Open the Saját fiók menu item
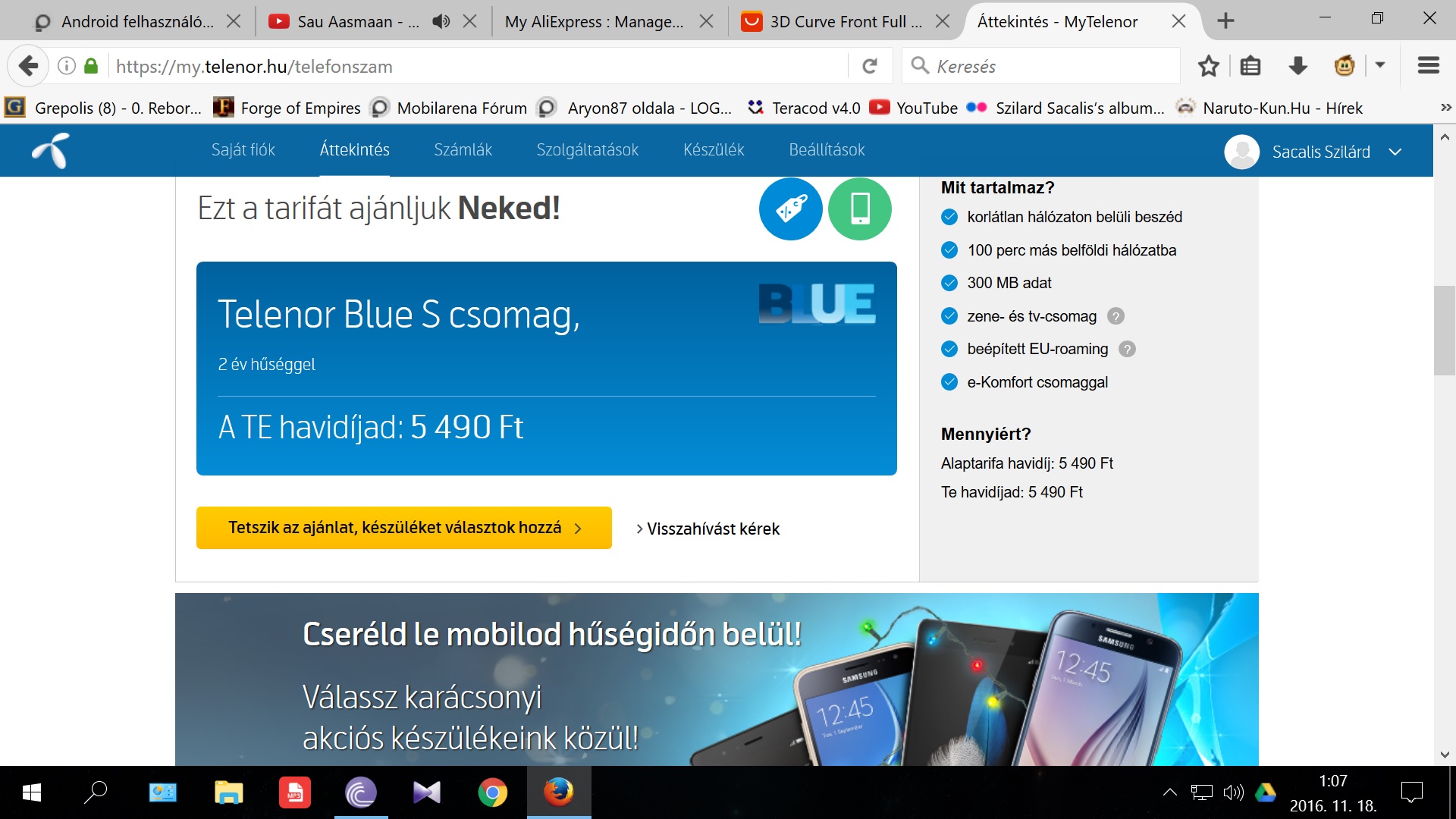 243,150
